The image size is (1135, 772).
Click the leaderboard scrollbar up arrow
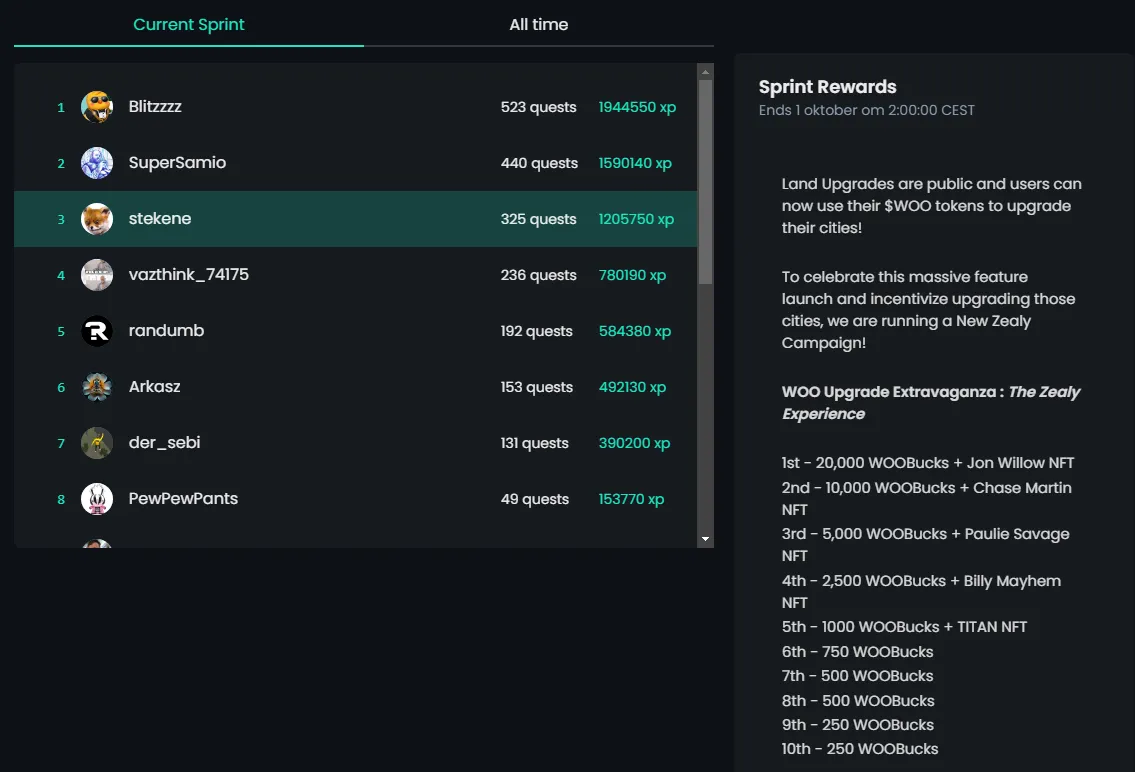click(x=706, y=72)
